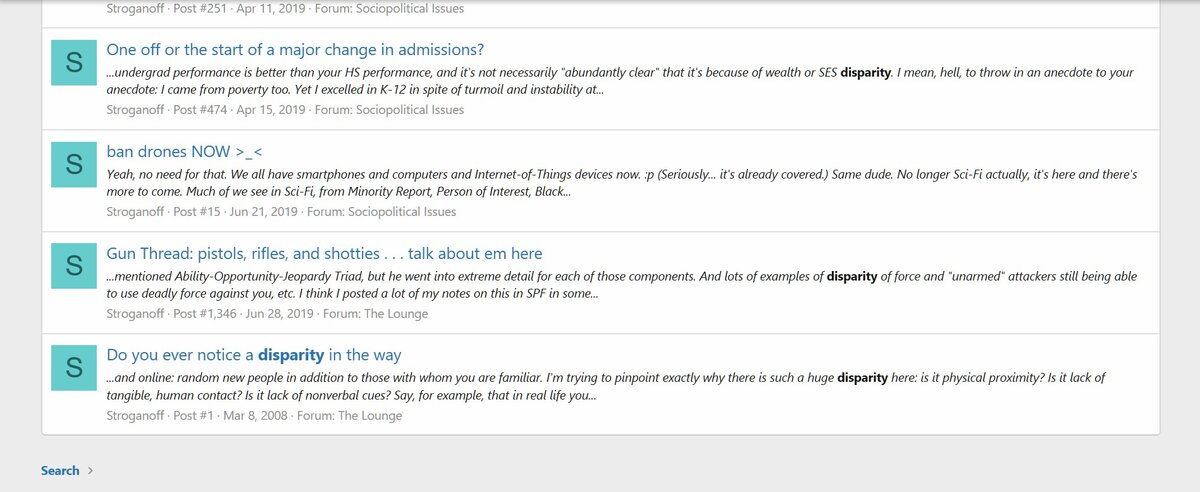Click the chevron after Search breadcrumb
Viewport: 1200px width, 492px height.
(x=90, y=470)
